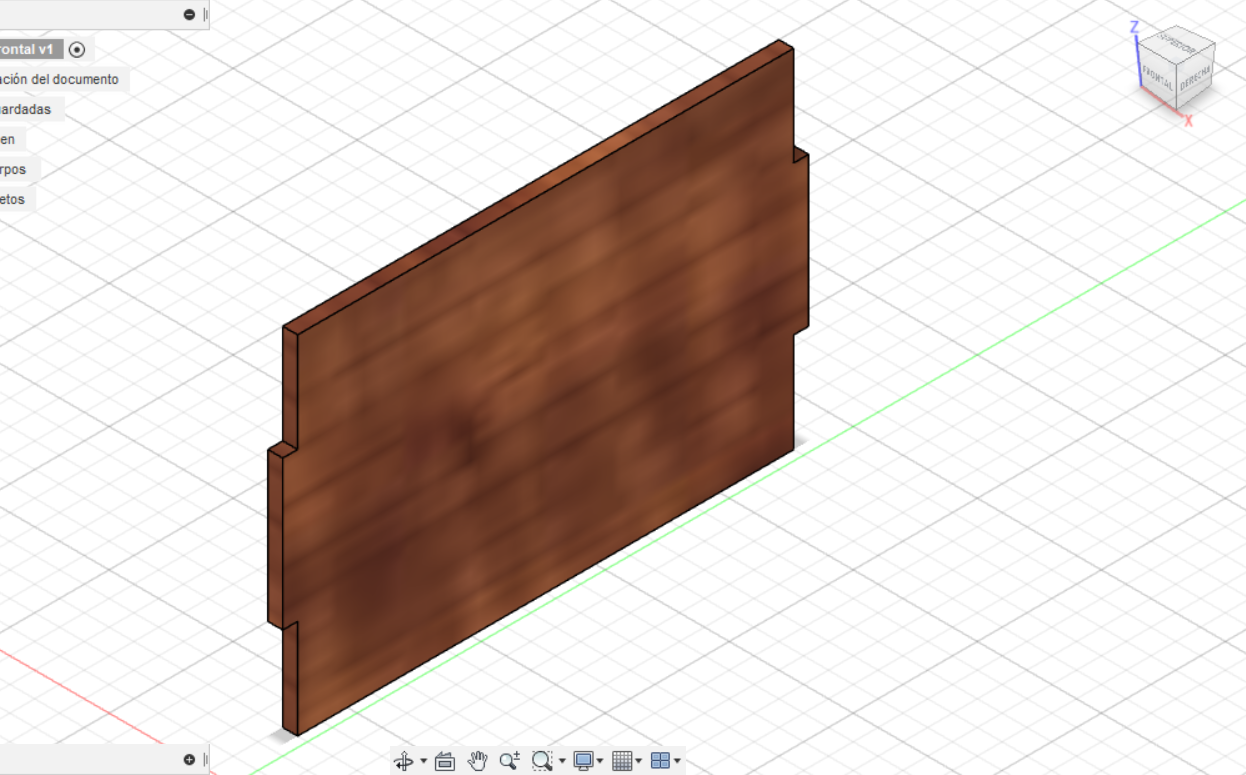1246x775 pixels.
Task: Toggle activation radio next to Frontal v1
Action: coord(77,49)
